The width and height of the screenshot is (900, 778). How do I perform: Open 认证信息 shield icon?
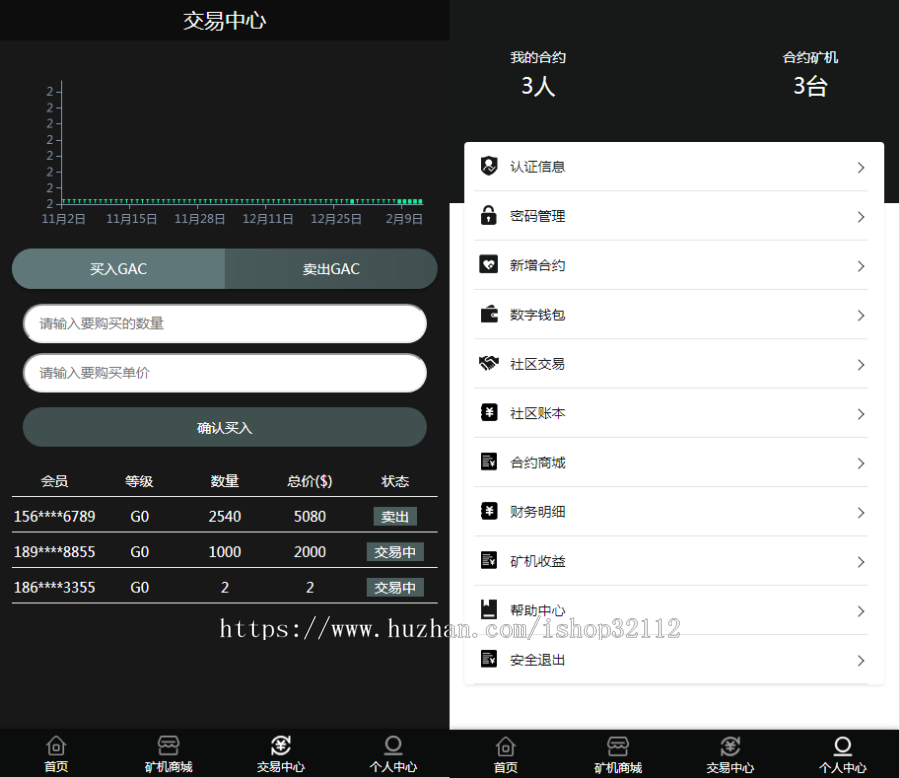click(488, 166)
